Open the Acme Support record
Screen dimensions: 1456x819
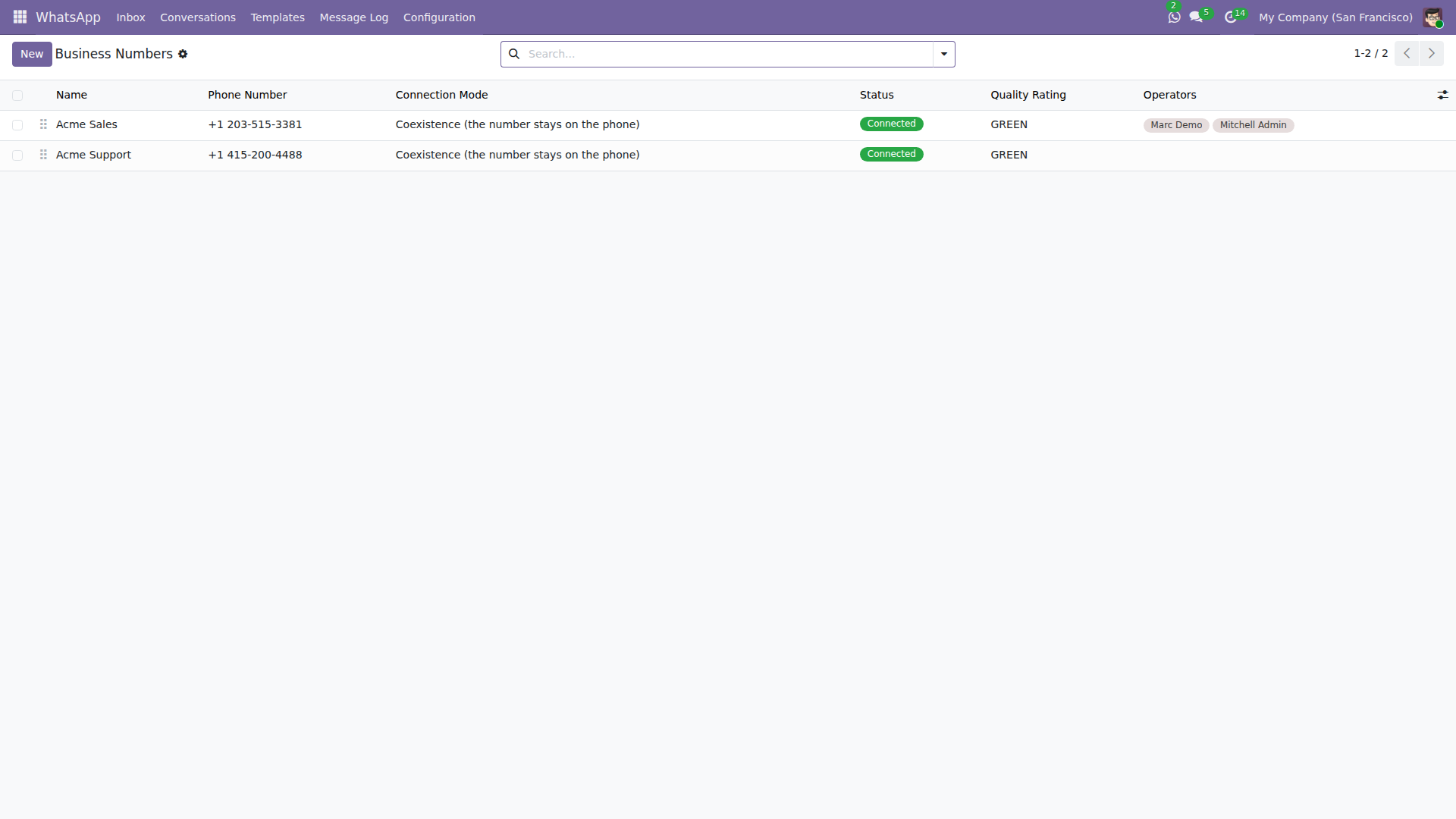pos(93,155)
